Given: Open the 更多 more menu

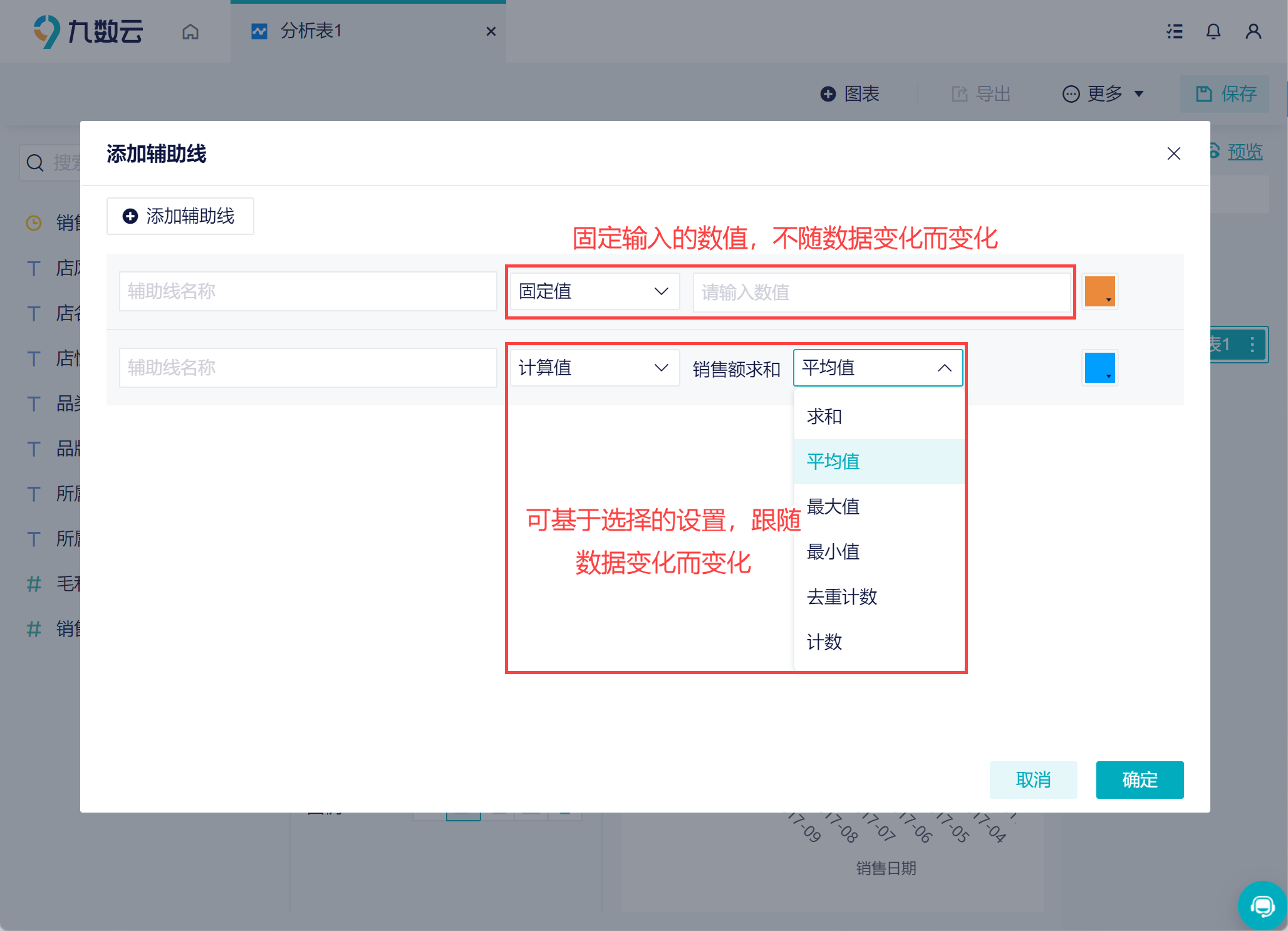Looking at the screenshot, I should tap(1103, 94).
